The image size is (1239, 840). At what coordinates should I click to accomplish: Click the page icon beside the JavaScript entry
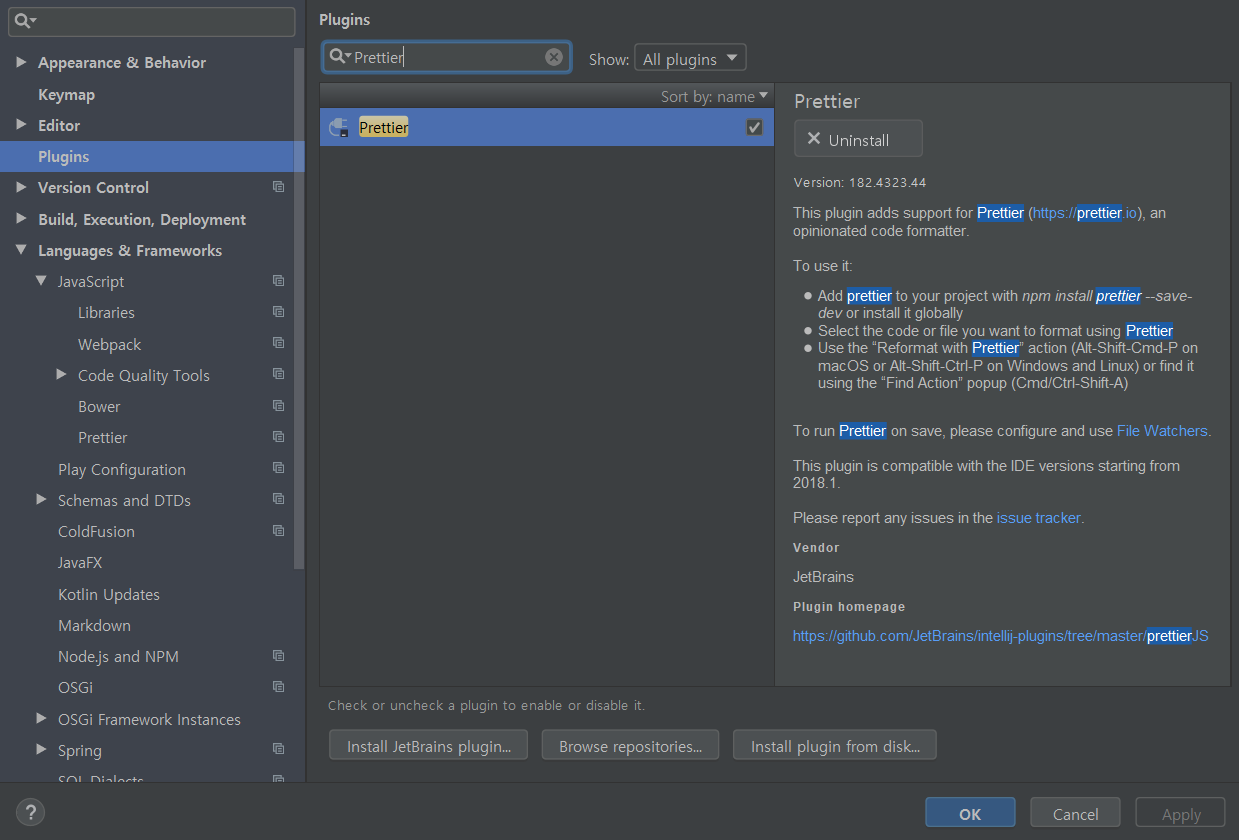(278, 280)
